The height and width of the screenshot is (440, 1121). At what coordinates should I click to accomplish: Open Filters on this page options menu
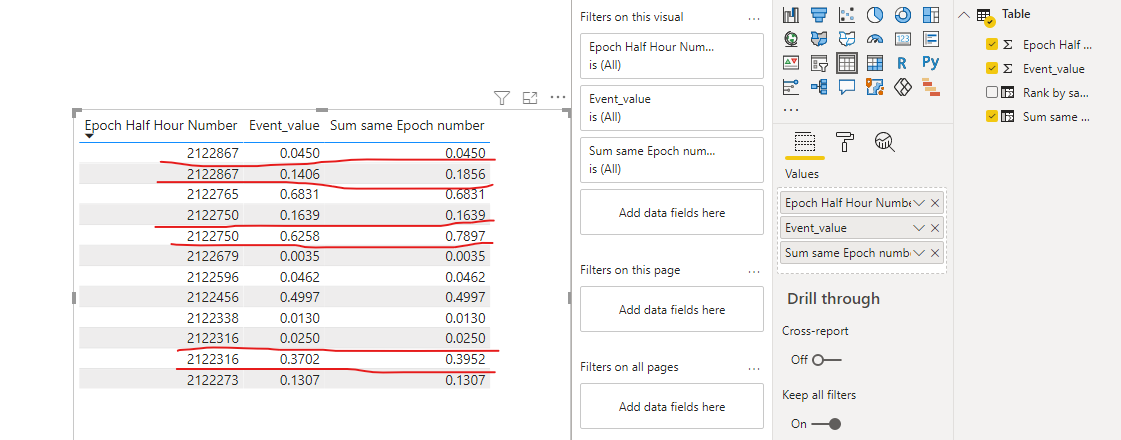[754, 272]
